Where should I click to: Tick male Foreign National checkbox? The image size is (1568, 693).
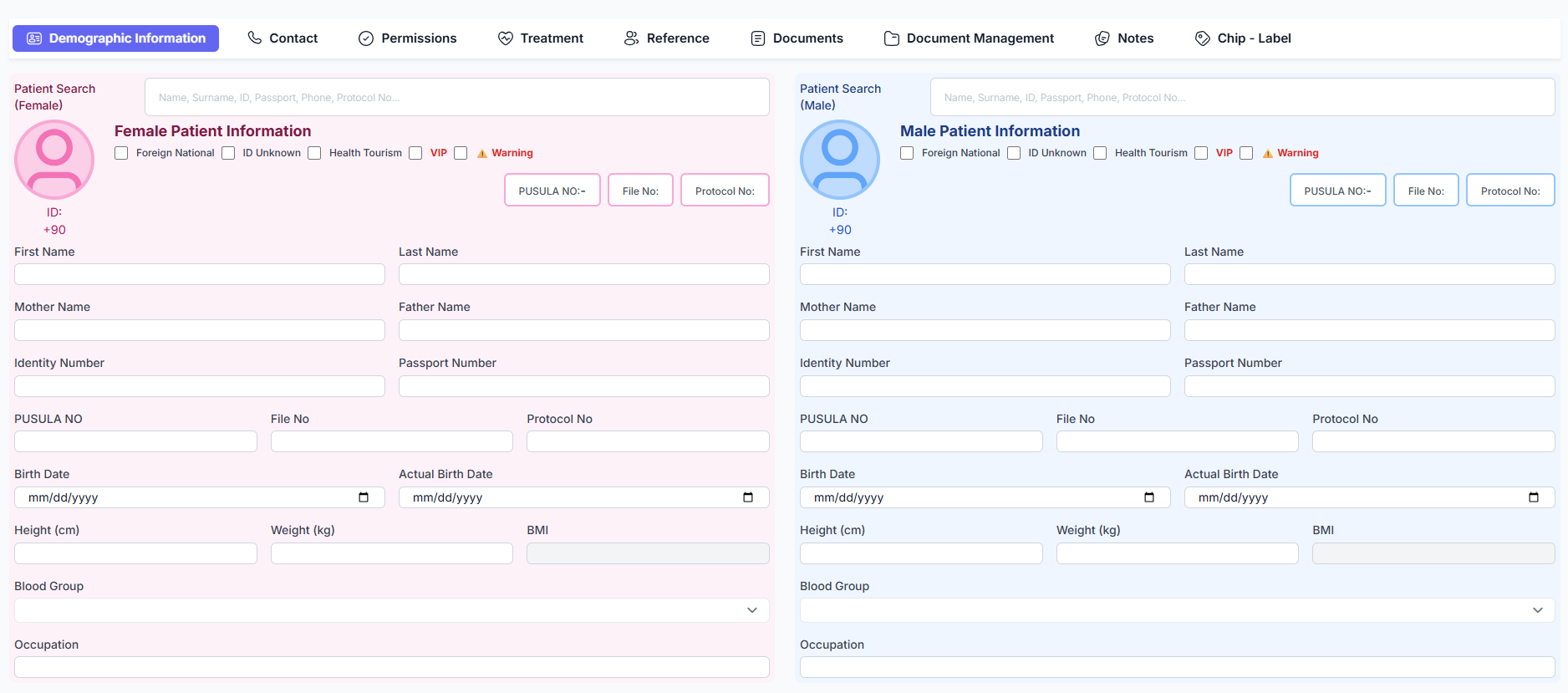907,153
